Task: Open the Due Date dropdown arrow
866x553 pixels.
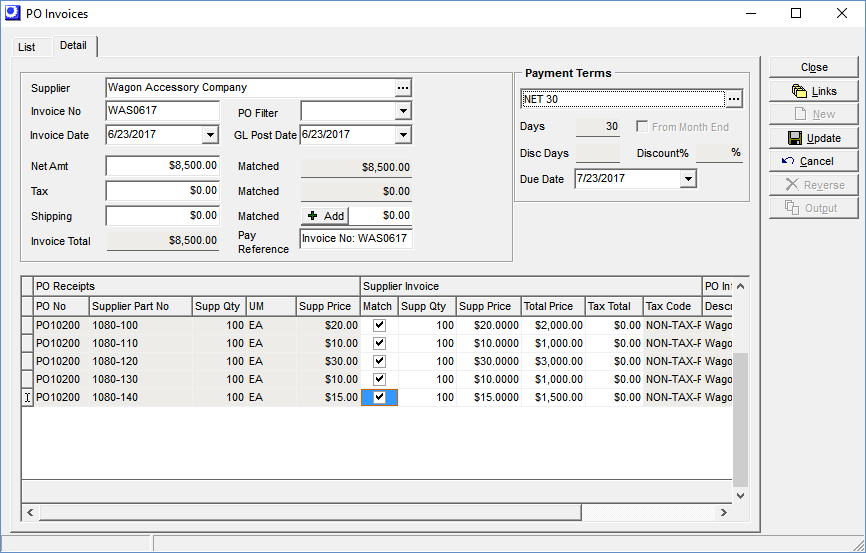Action: click(x=688, y=179)
